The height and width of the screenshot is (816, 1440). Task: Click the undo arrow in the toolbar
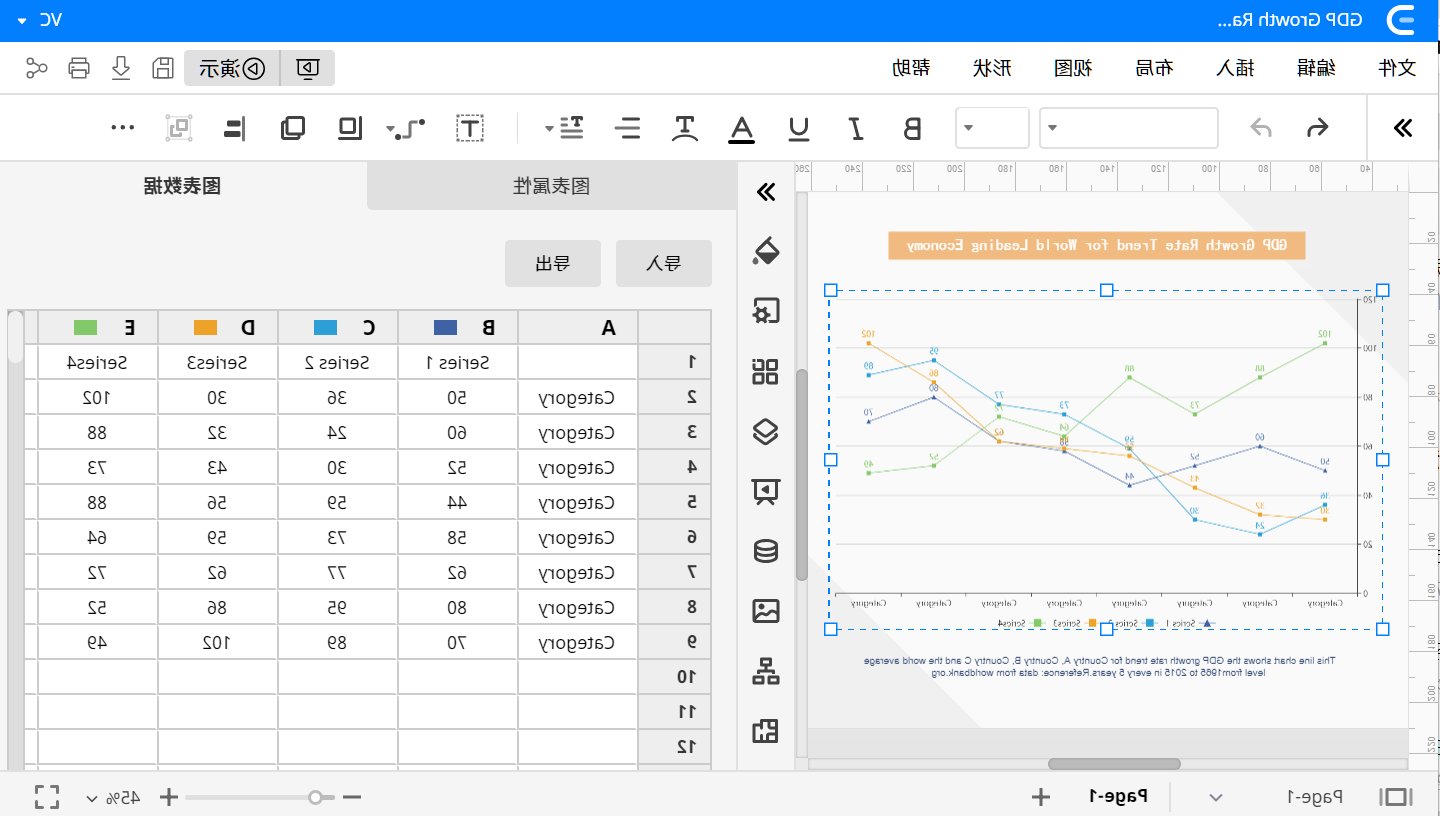point(1318,128)
